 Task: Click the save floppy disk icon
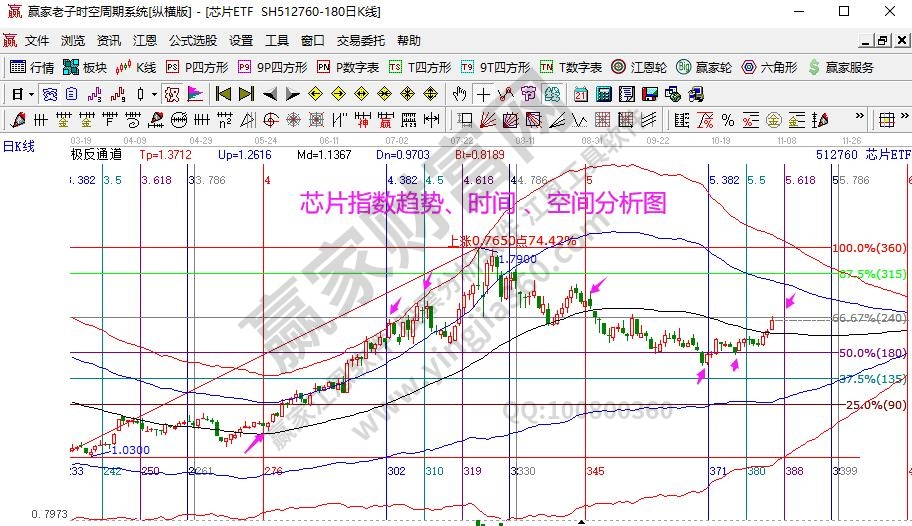pos(648,94)
